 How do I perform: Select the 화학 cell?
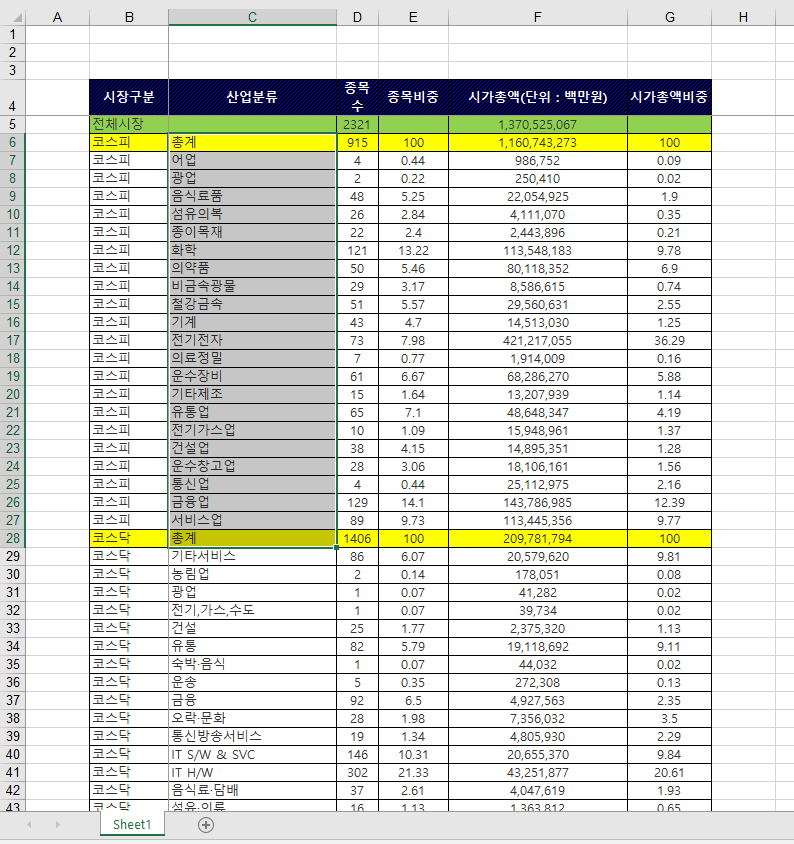click(252, 250)
